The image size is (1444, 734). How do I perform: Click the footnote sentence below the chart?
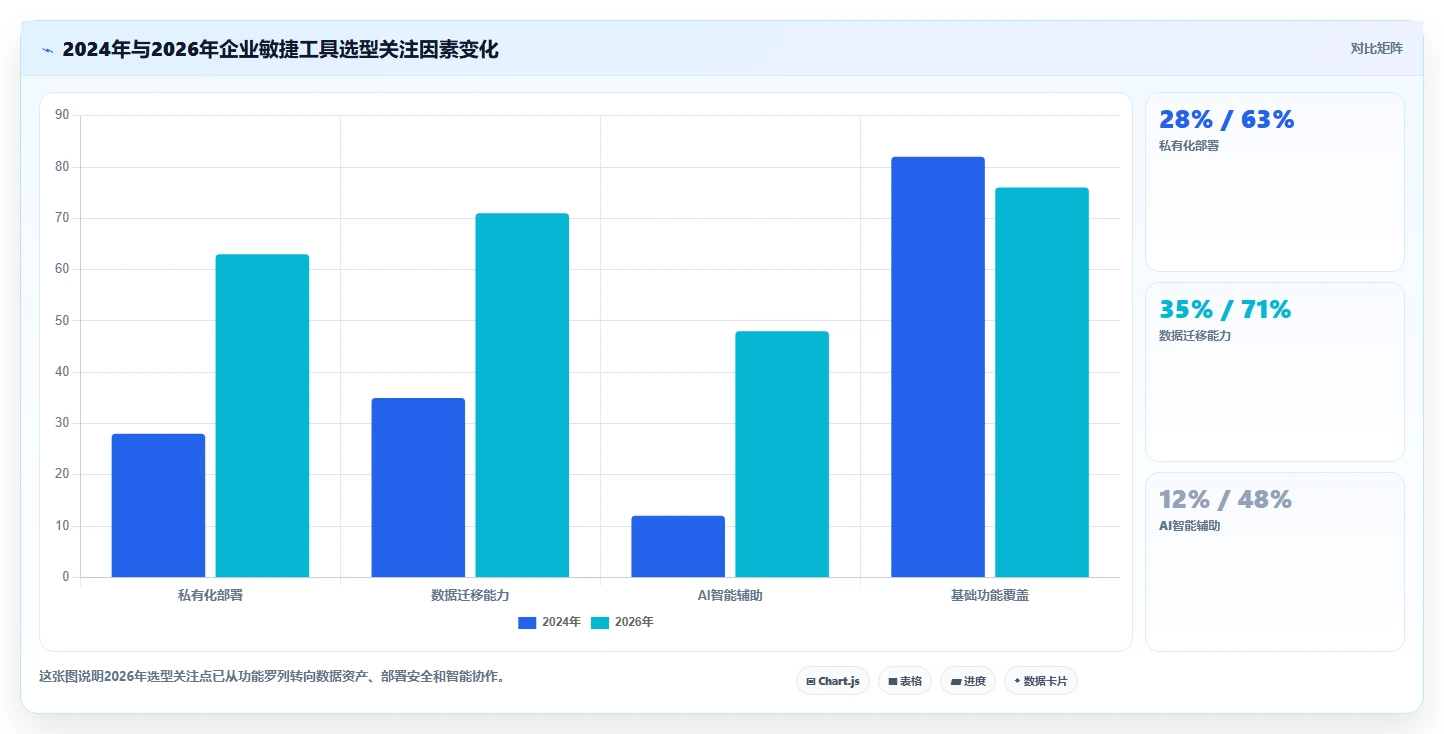[x=274, y=677]
